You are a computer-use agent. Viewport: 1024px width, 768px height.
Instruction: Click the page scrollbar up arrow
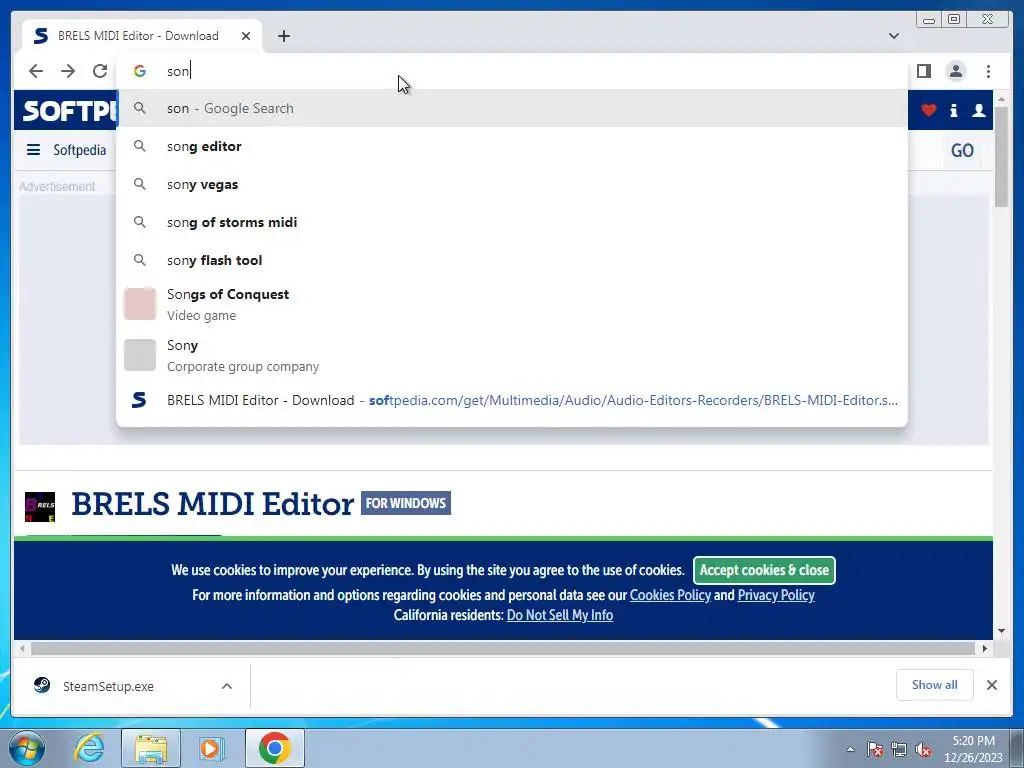(1002, 99)
